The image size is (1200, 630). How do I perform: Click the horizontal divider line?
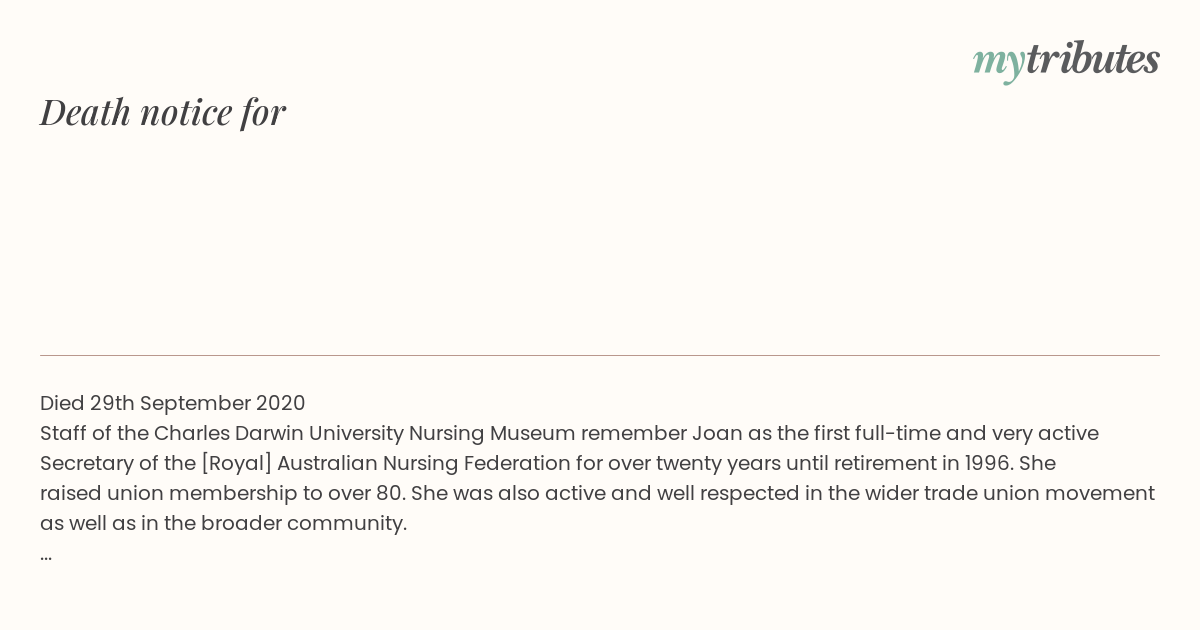coord(600,355)
